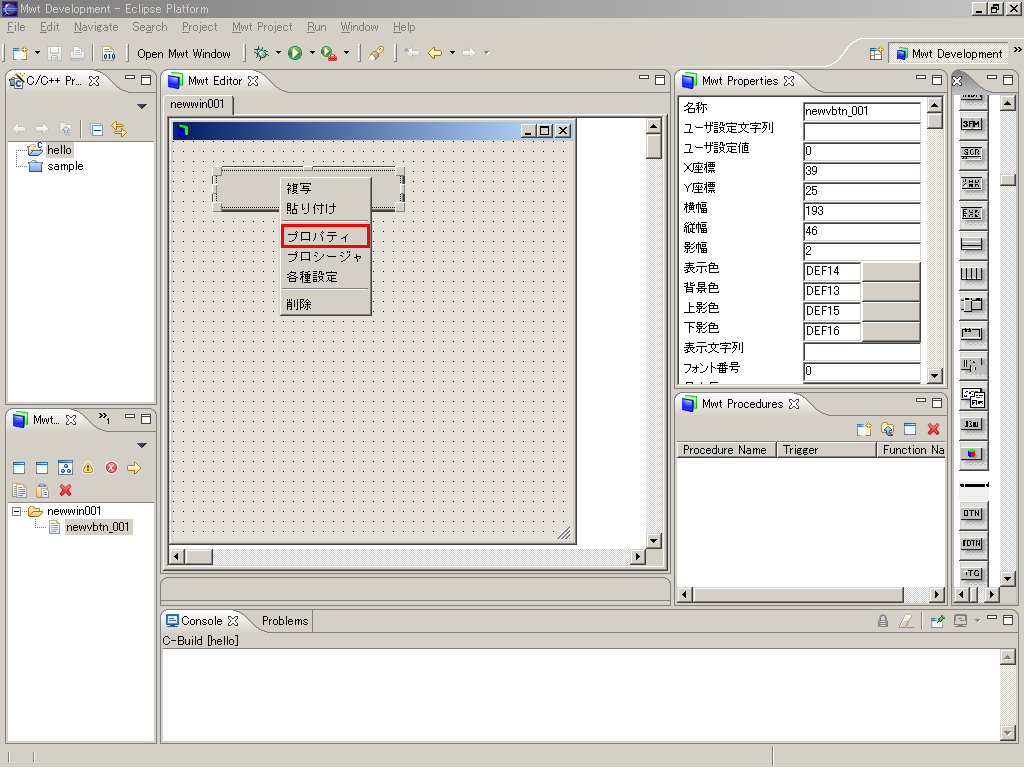
Task: Choose 複写 from the context menu
Action: [x=325, y=188]
